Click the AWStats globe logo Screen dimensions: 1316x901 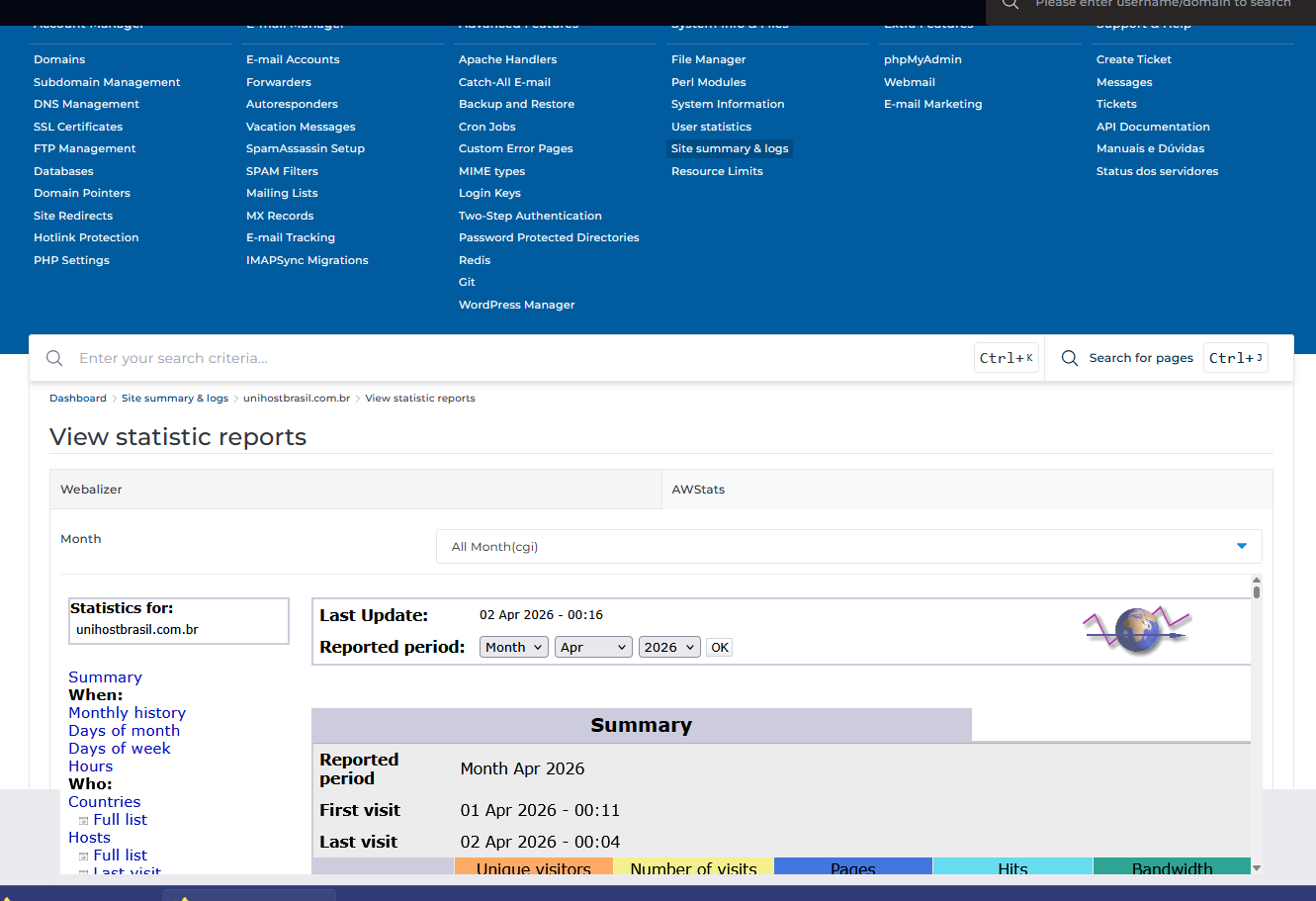click(x=1137, y=630)
